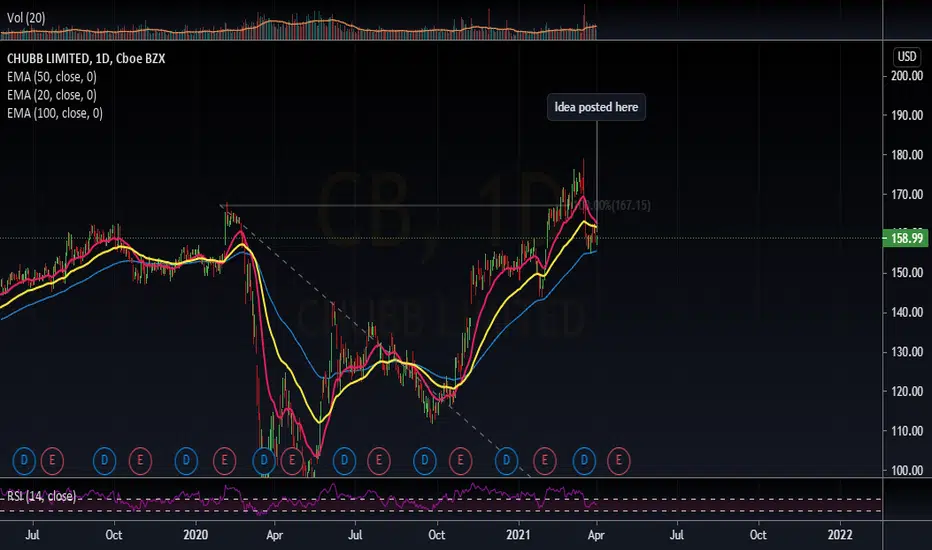The height and width of the screenshot is (550, 932).
Task: Click the RSI (14, close) indicator label
Action: 41,496
